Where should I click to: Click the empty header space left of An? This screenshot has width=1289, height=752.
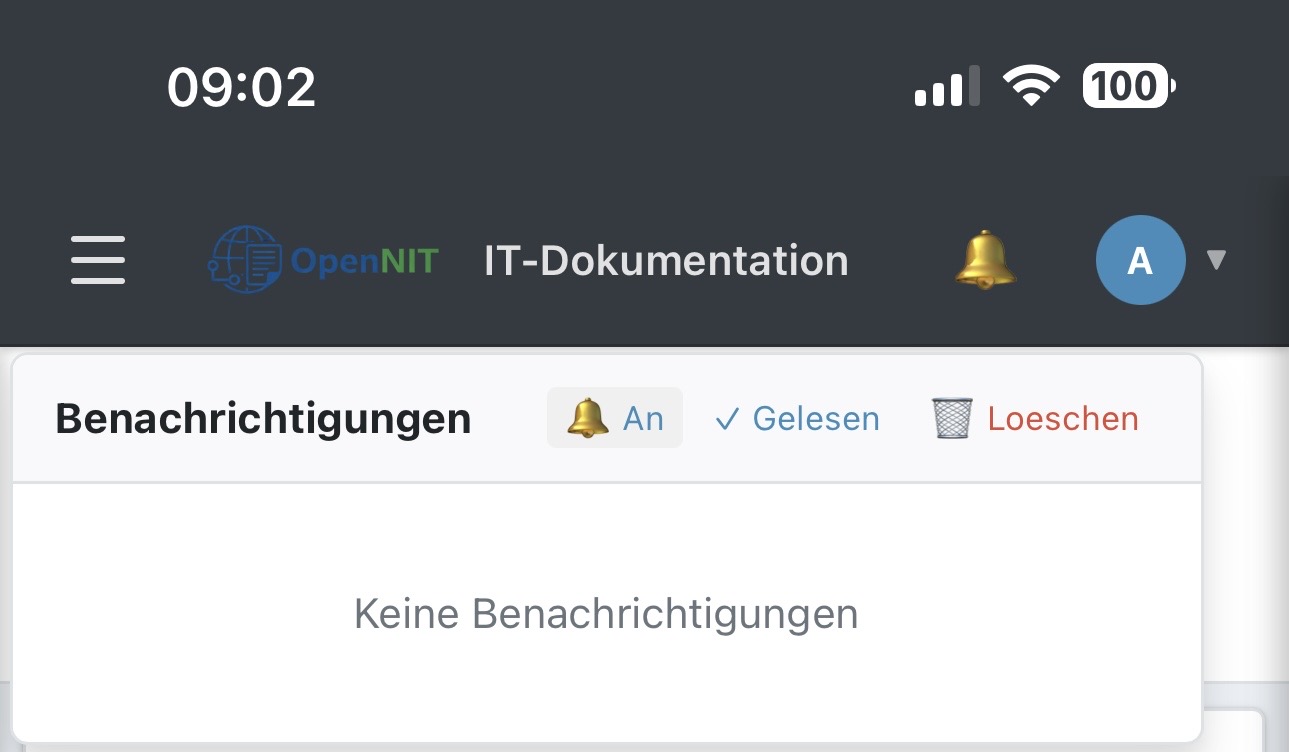(x=510, y=418)
